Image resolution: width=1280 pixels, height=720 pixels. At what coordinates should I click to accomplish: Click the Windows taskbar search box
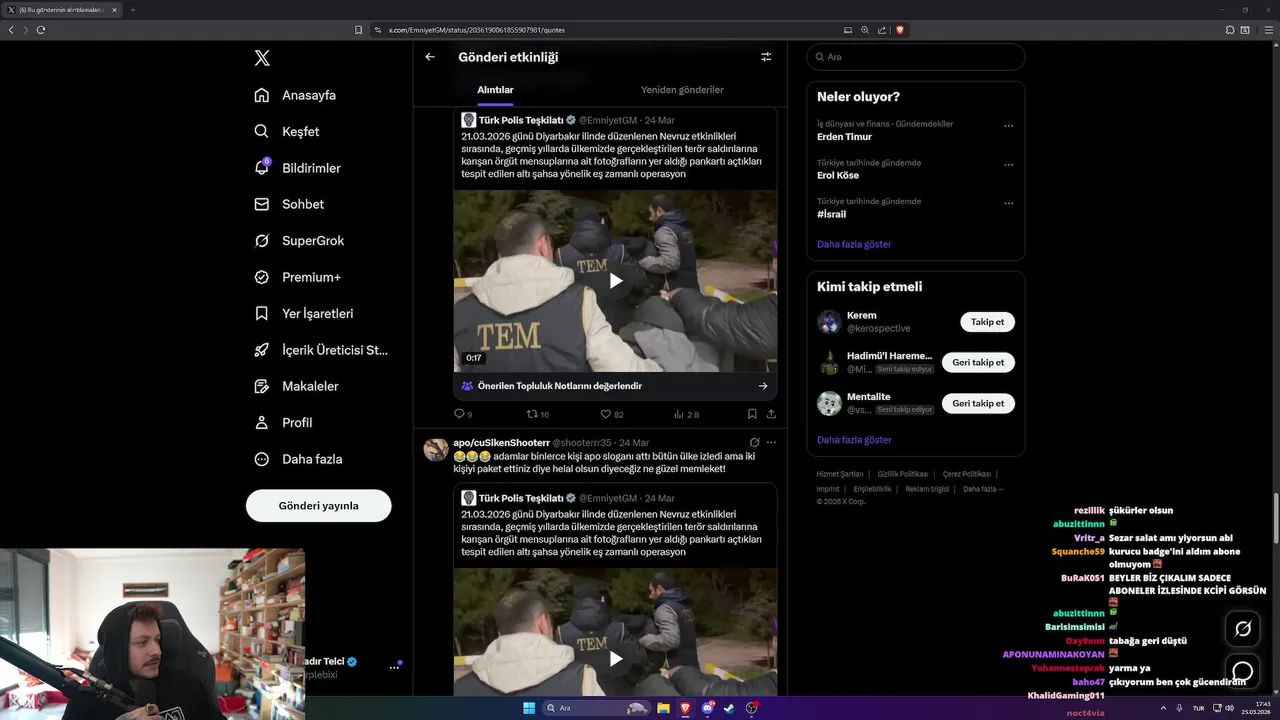(x=597, y=708)
